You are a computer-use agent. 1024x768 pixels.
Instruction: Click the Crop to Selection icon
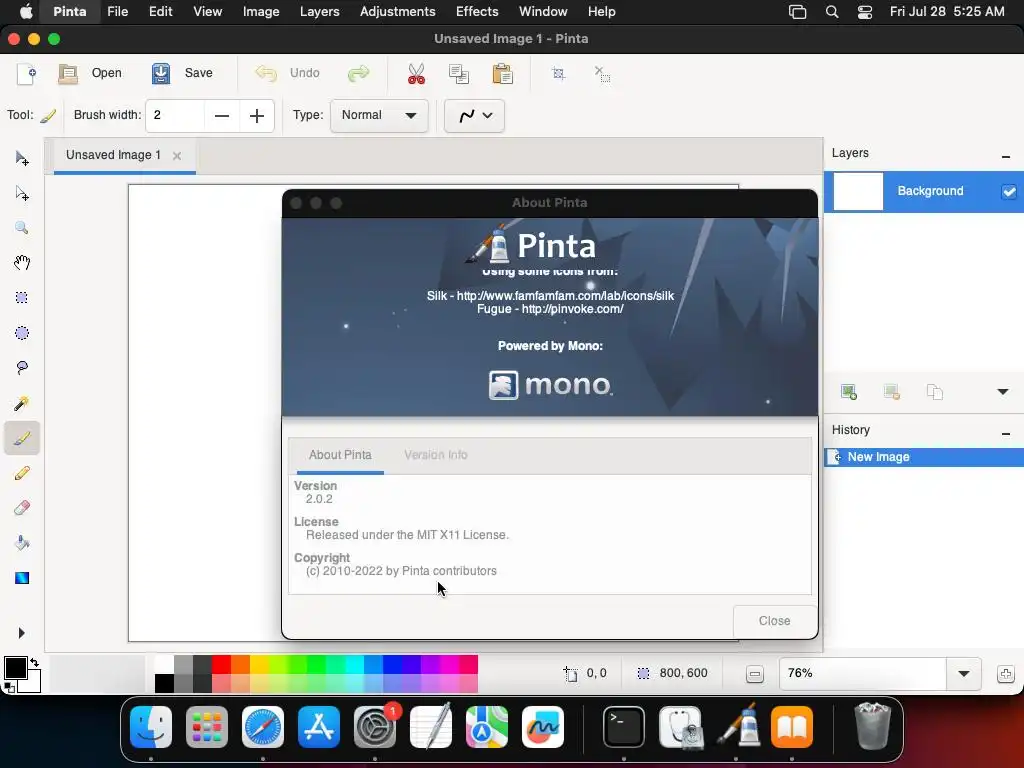[558, 73]
